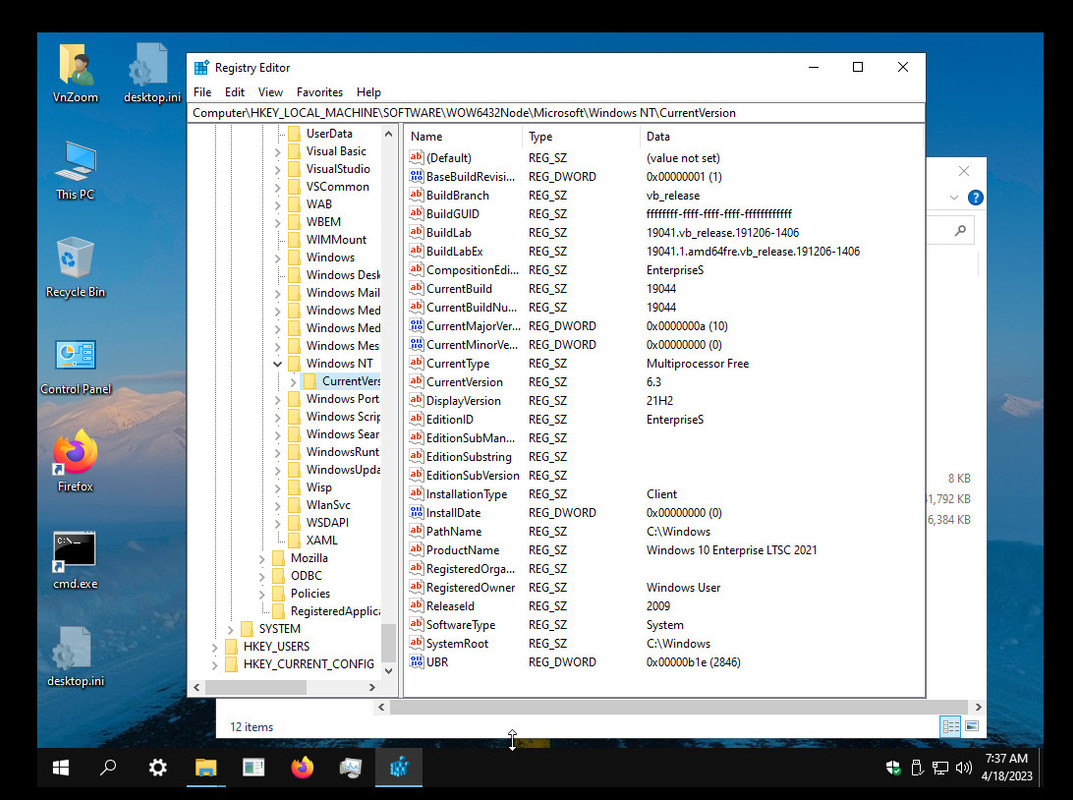Select the EditionID value
The height and width of the screenshot is (800, 1073).
(x=450, y=419)
